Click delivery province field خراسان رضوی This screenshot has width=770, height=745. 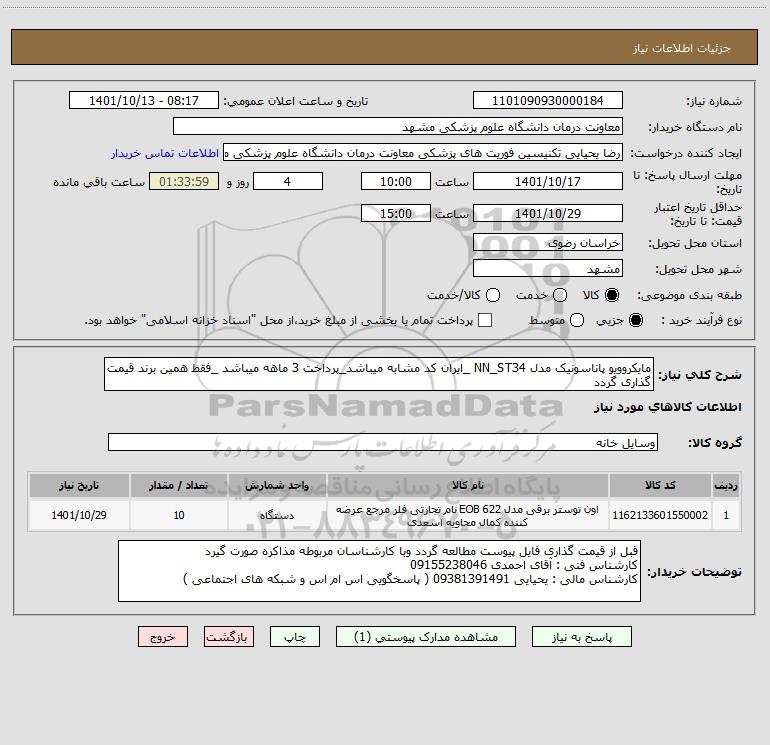pos(548,243)
